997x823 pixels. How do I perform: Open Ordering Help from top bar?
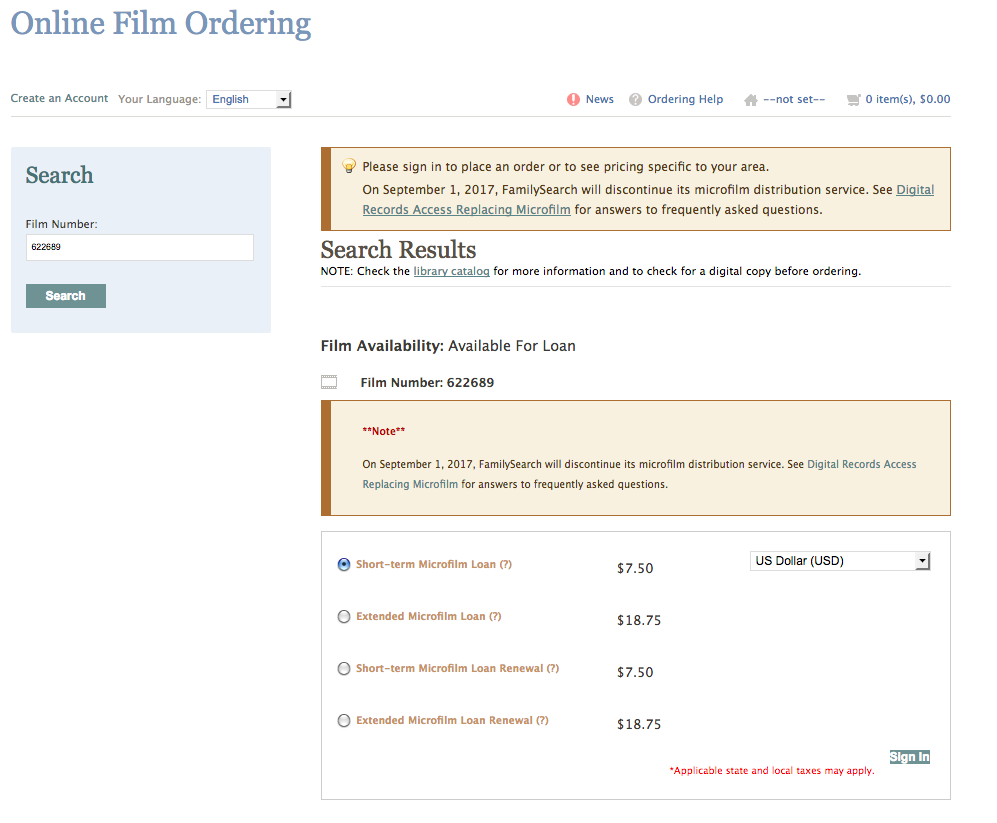tap(685, 99)
